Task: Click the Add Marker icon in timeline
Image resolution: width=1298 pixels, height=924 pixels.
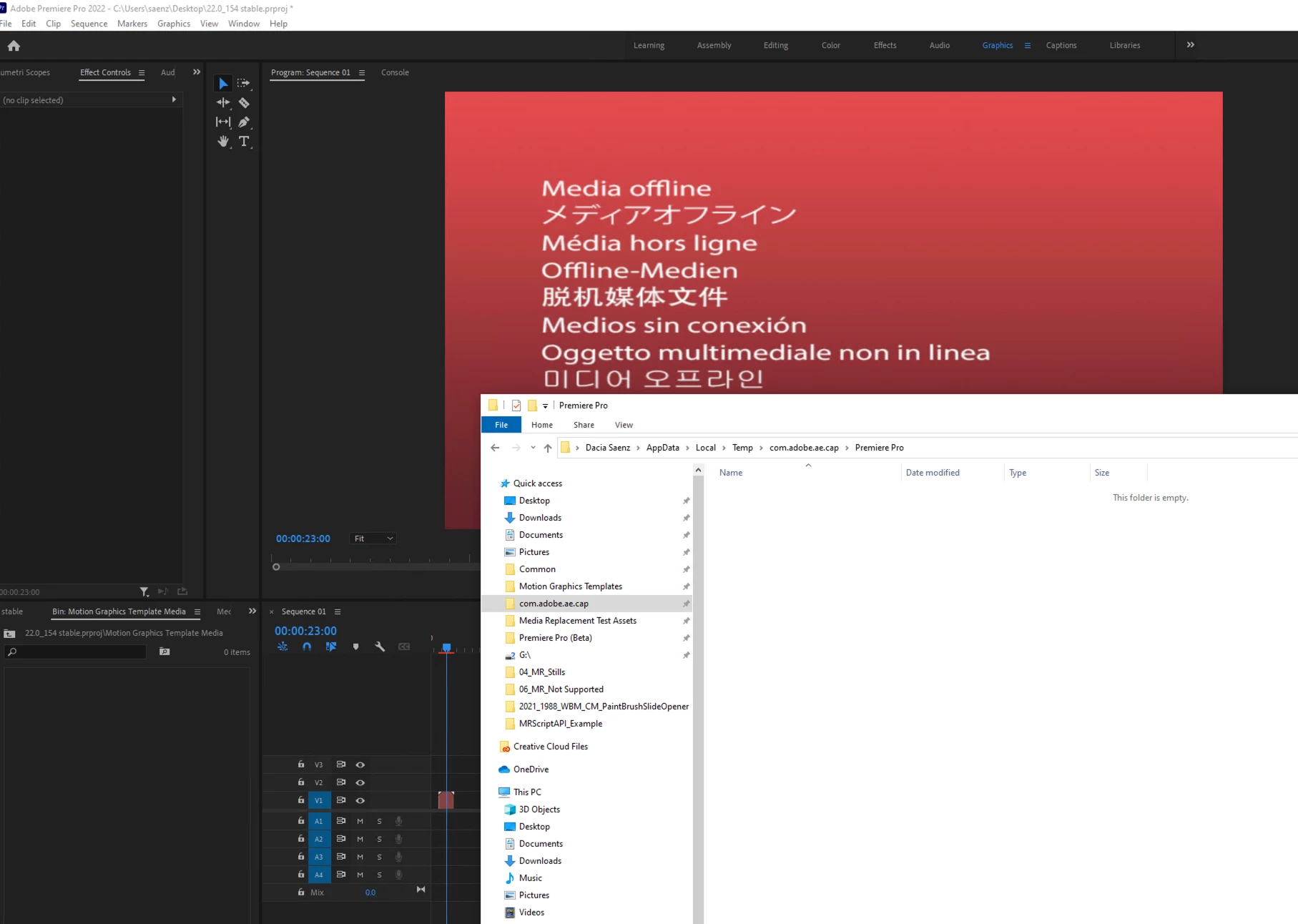Action: tap(355, 647)
